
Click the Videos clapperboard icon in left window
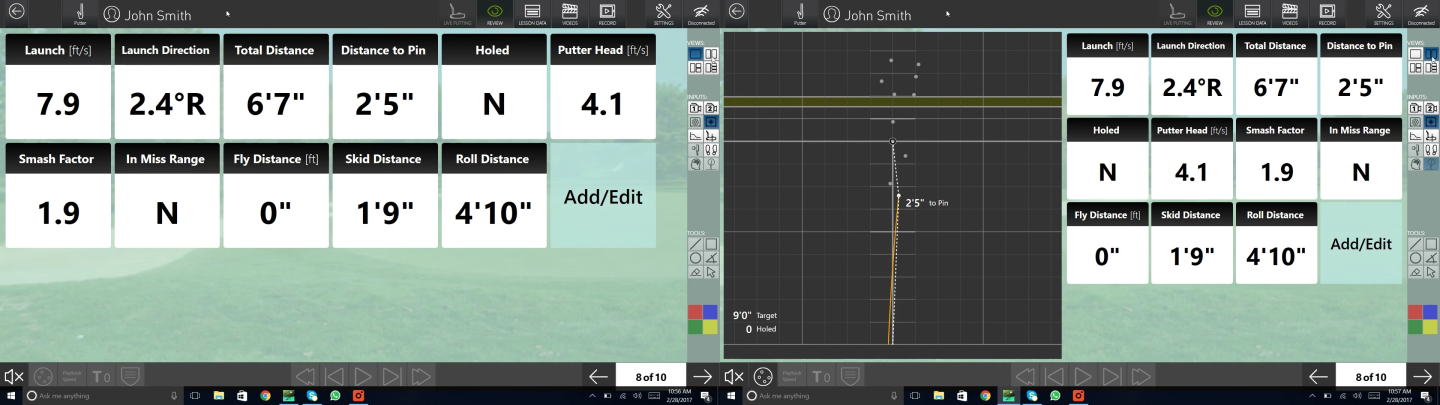pyautogui.click(x=570, y=13)
